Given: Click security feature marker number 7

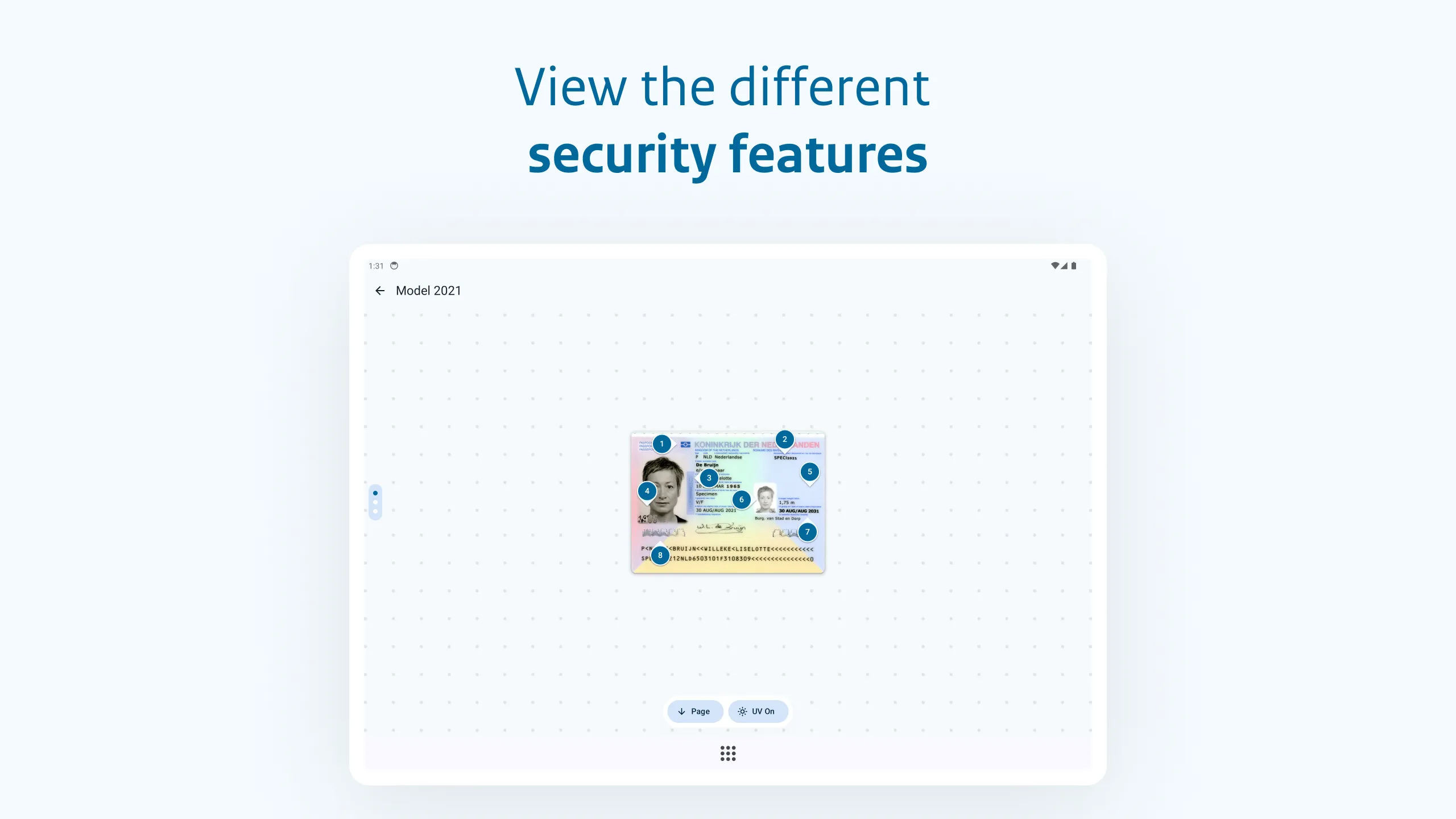Looking at the screenshot, I should (808, 531).
